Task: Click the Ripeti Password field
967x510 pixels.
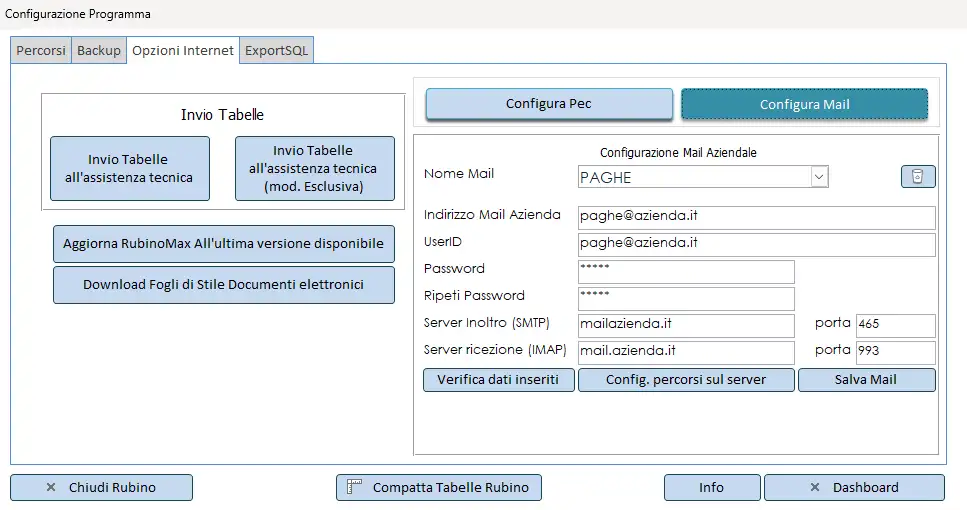Action: [x=685, y=298]
